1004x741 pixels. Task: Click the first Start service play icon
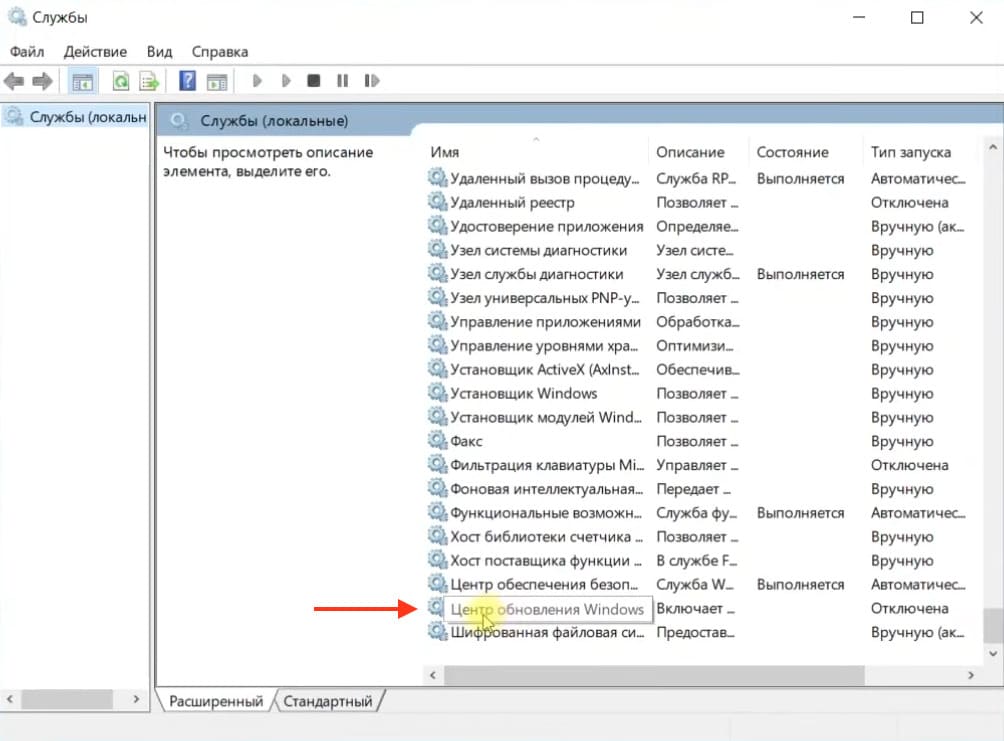257,81
